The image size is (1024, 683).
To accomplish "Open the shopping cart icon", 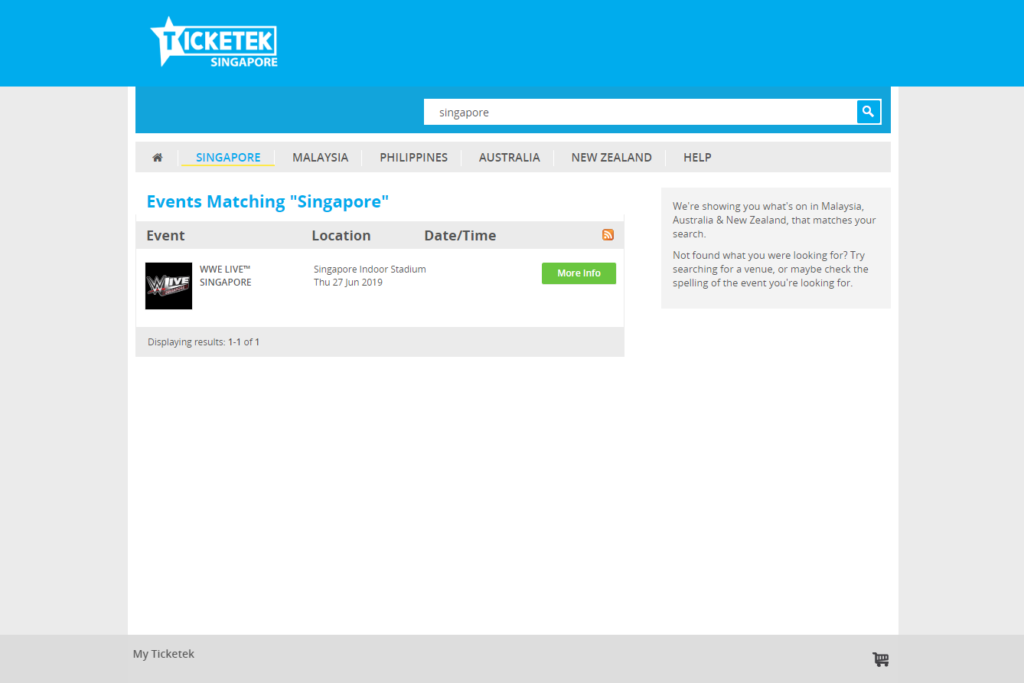I will (880, 659).
